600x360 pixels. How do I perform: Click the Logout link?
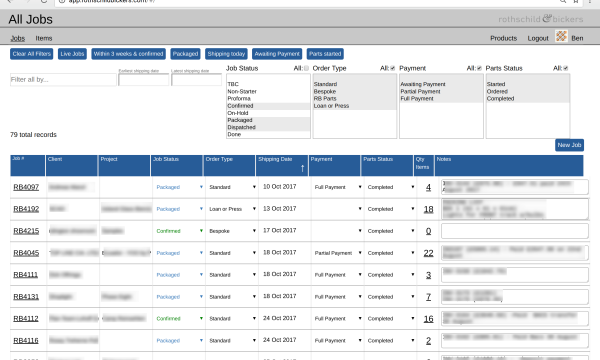tap(538, 38)
